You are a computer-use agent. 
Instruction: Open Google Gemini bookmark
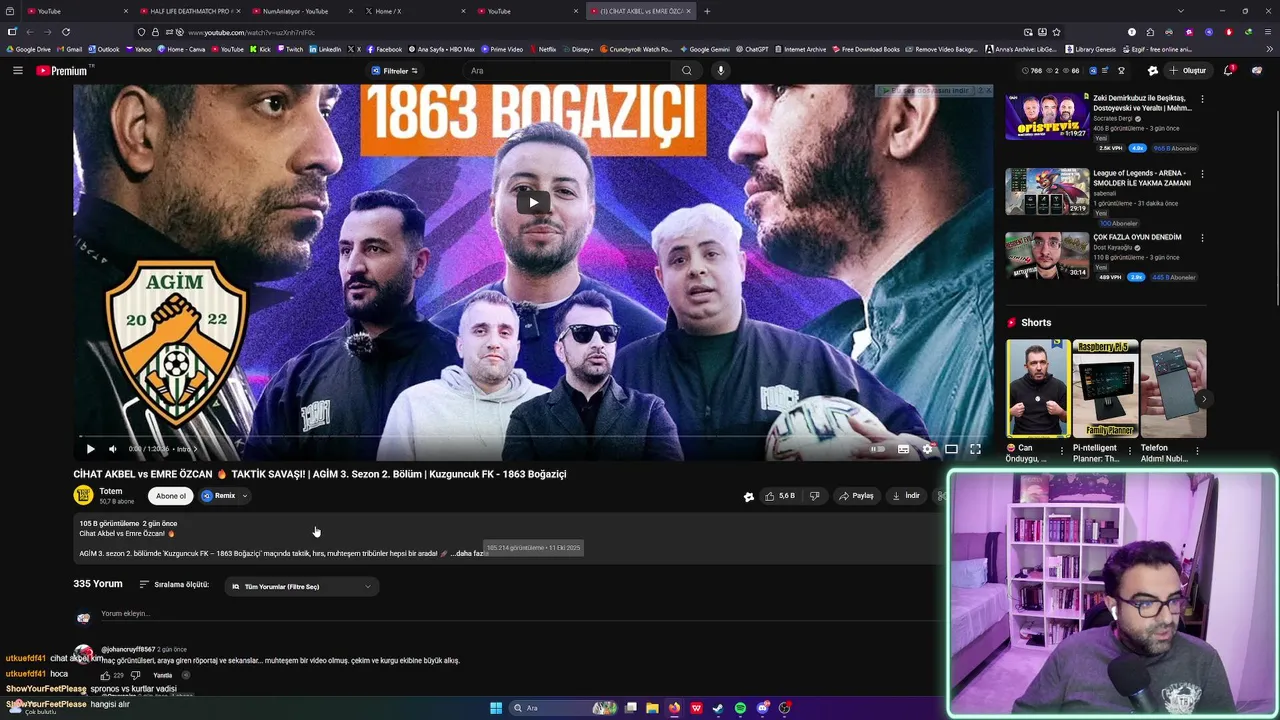click(704, 49)
